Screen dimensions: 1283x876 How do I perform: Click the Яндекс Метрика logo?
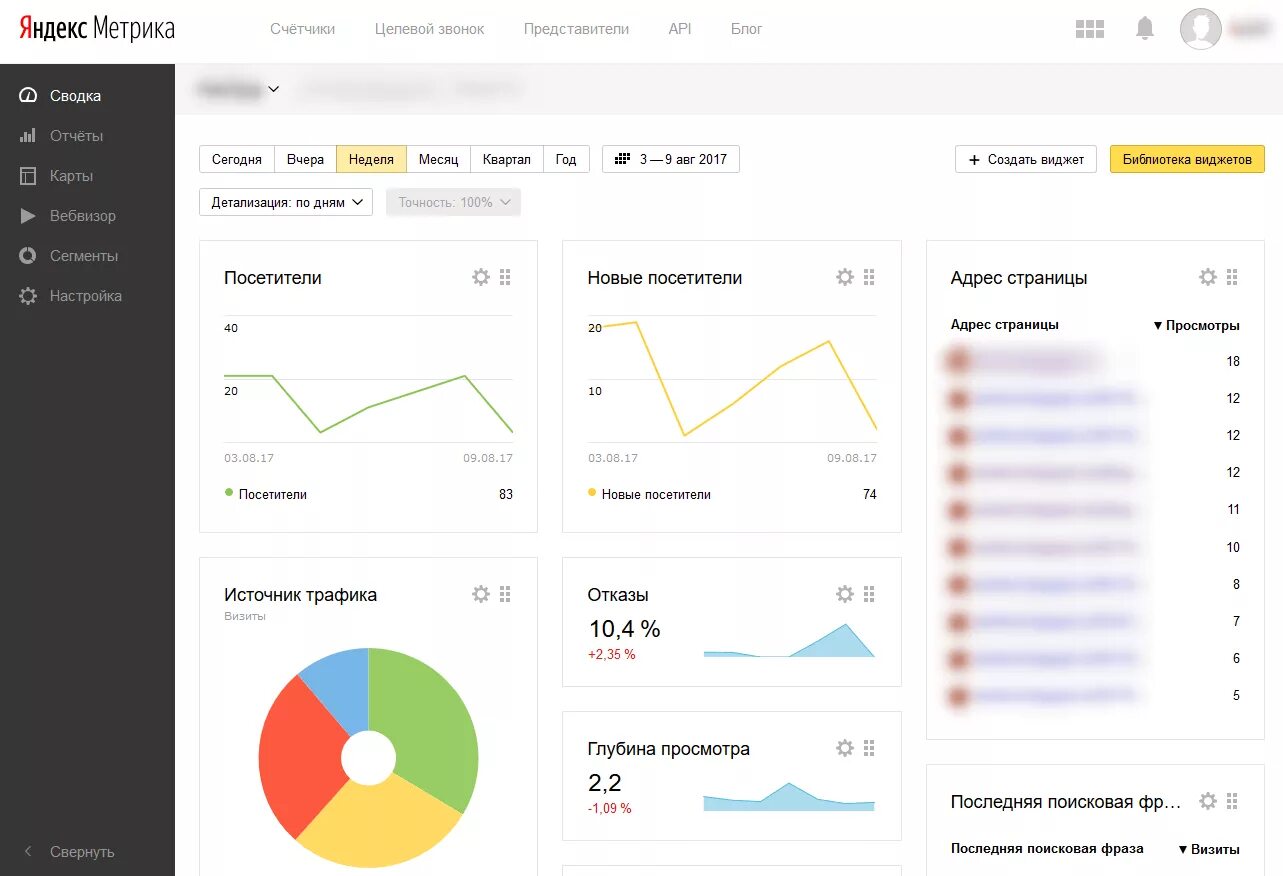[97, 29]
